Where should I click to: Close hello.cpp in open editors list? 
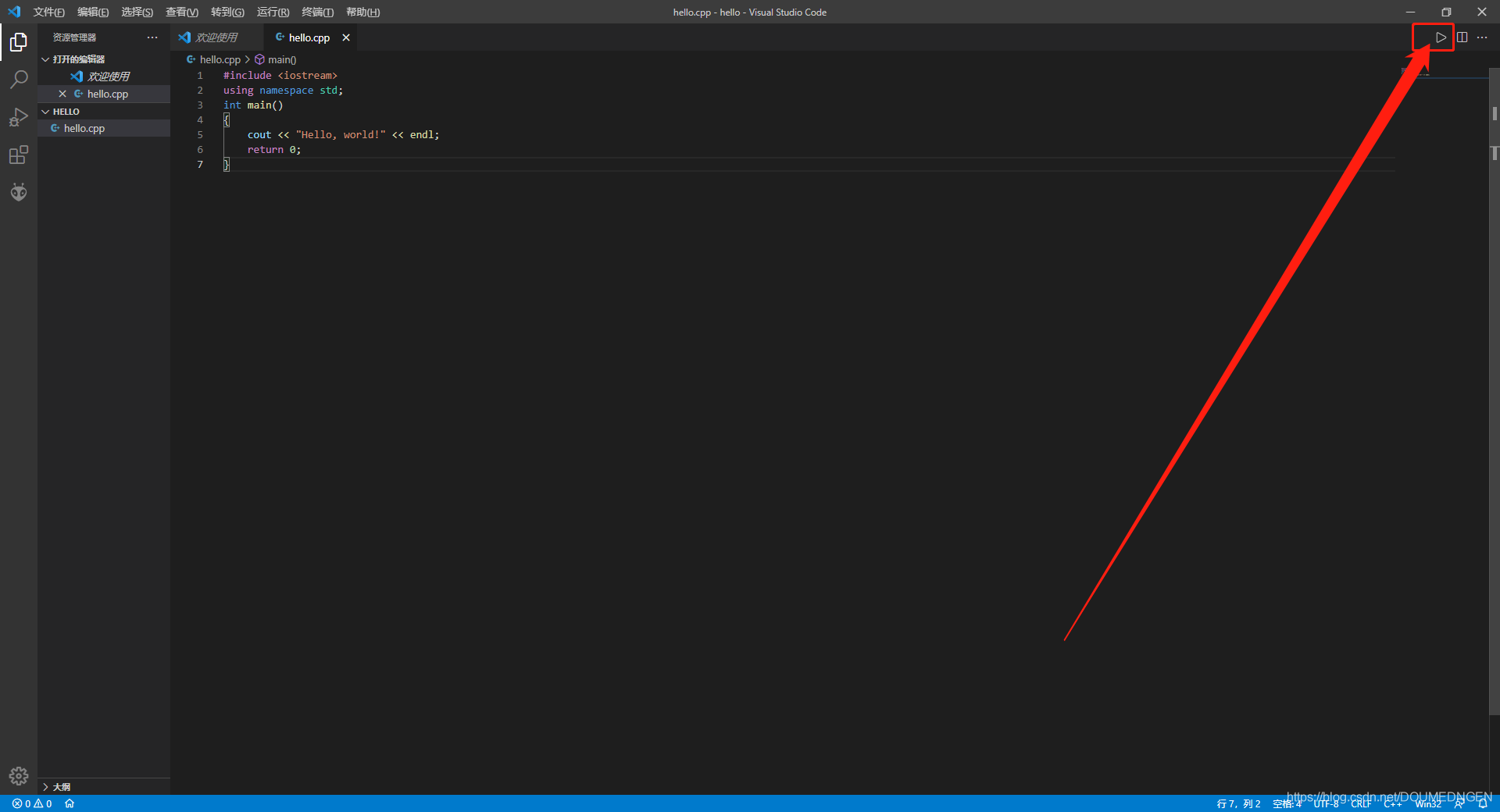[x=62, y=94]
